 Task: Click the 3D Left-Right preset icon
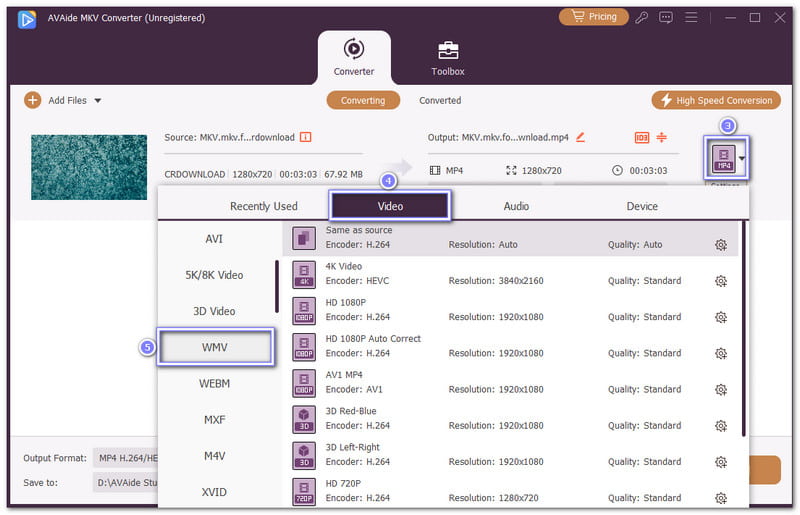304,455
